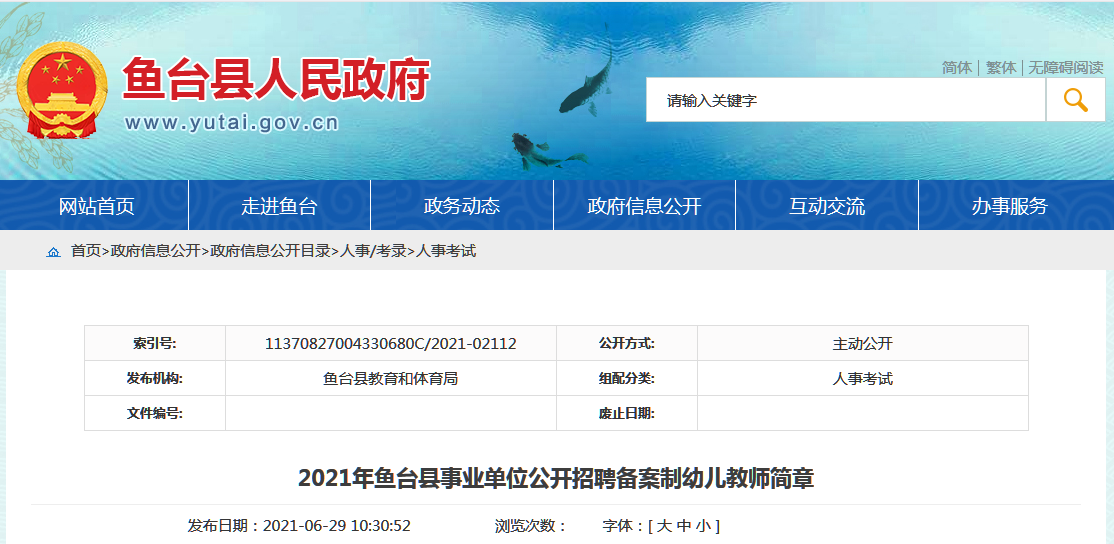Click the 主动公开 table cell

click(862, 344)
